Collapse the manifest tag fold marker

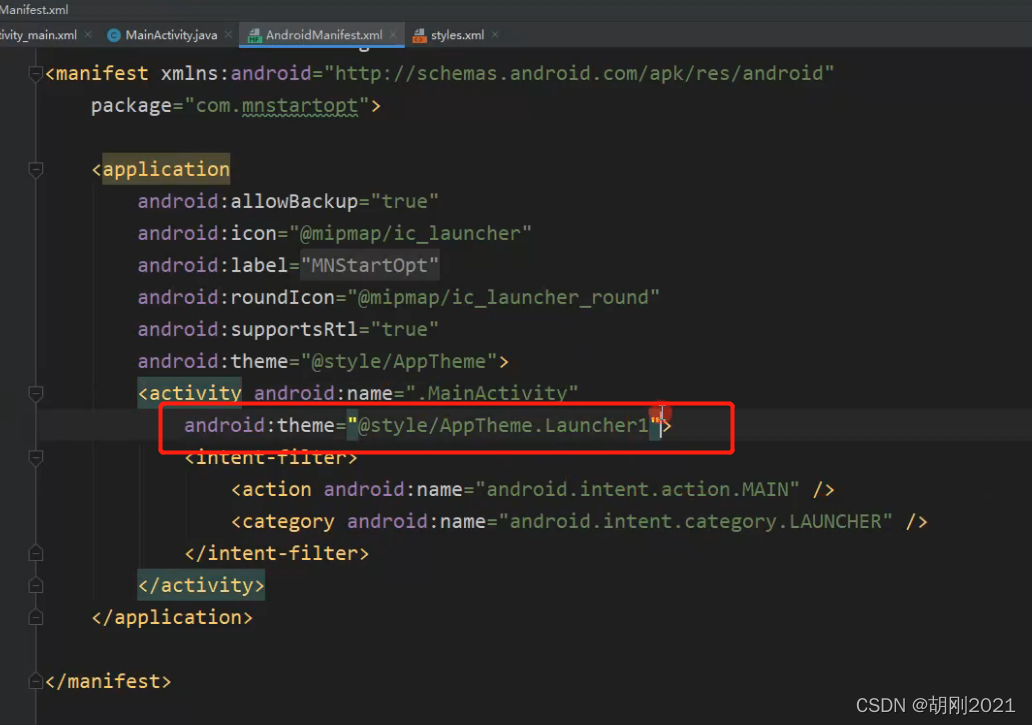(x=36, y=74)
